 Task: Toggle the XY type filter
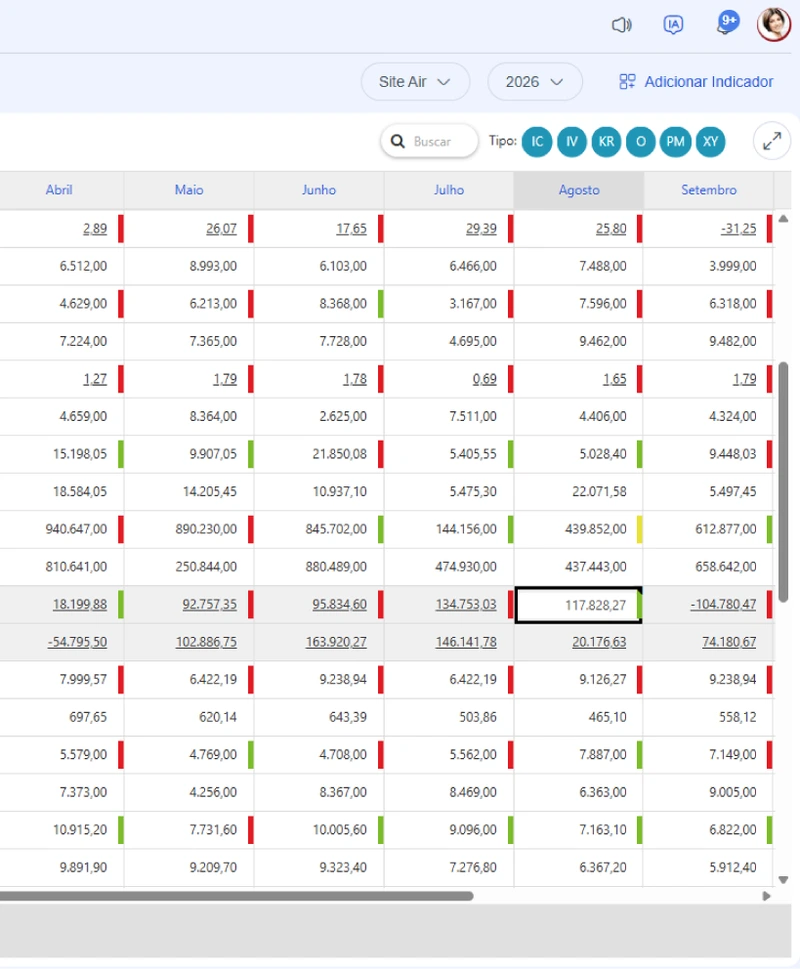coord(710,142)
